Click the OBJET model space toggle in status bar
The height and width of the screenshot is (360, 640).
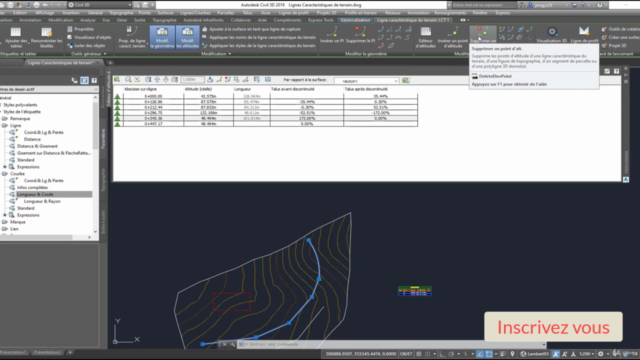[406, 354]
